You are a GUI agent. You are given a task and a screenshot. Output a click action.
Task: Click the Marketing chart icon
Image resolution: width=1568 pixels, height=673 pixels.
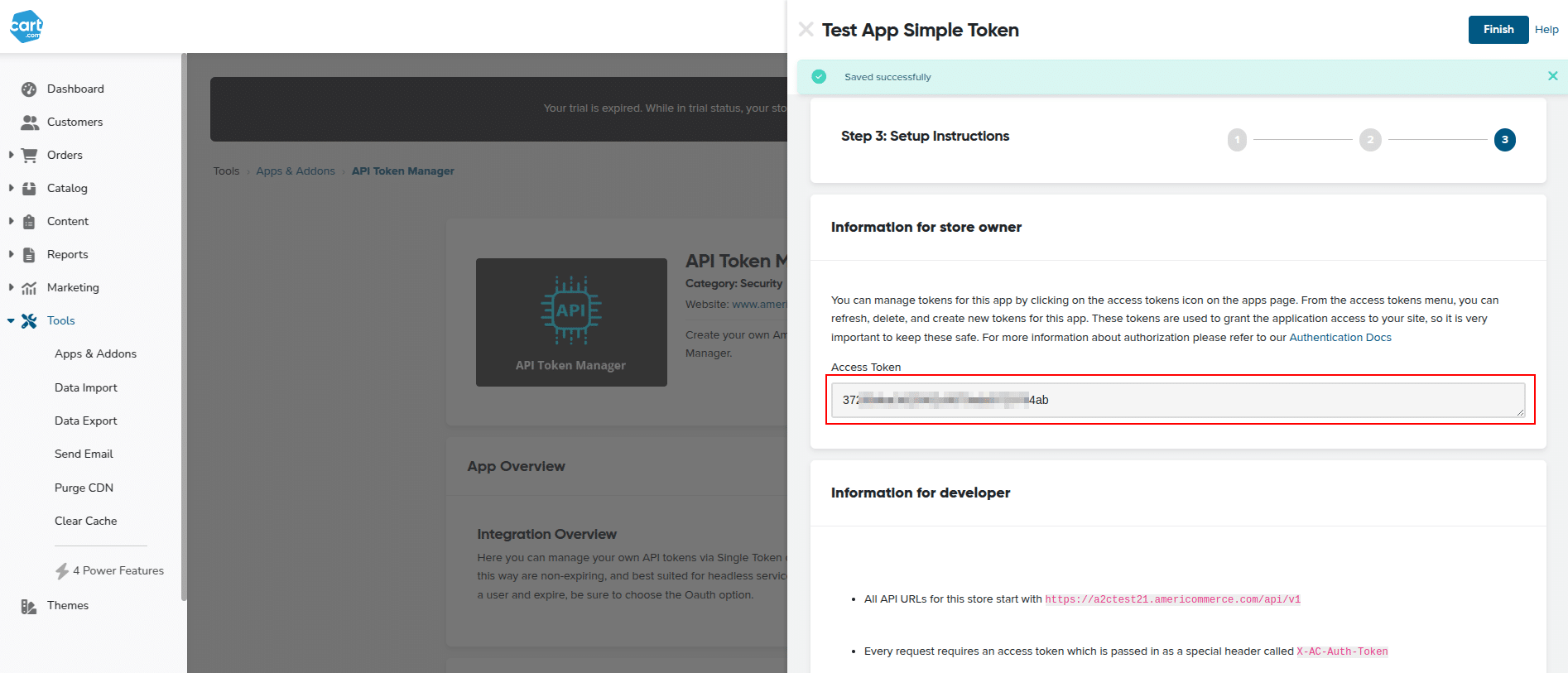[29, 288]
